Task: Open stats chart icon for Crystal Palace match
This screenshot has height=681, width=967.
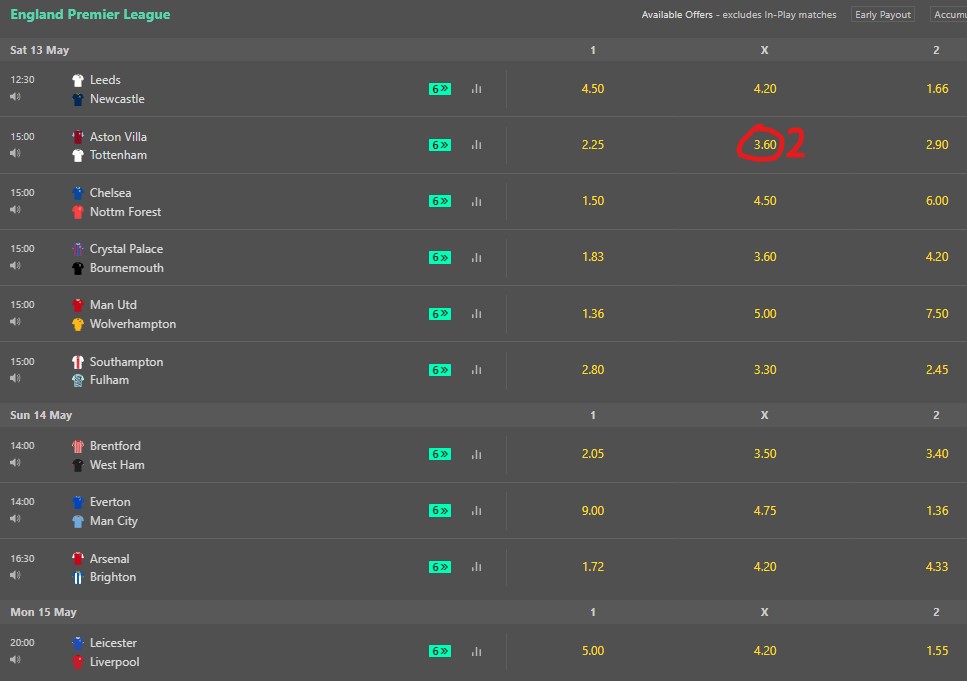Action: 476,257
